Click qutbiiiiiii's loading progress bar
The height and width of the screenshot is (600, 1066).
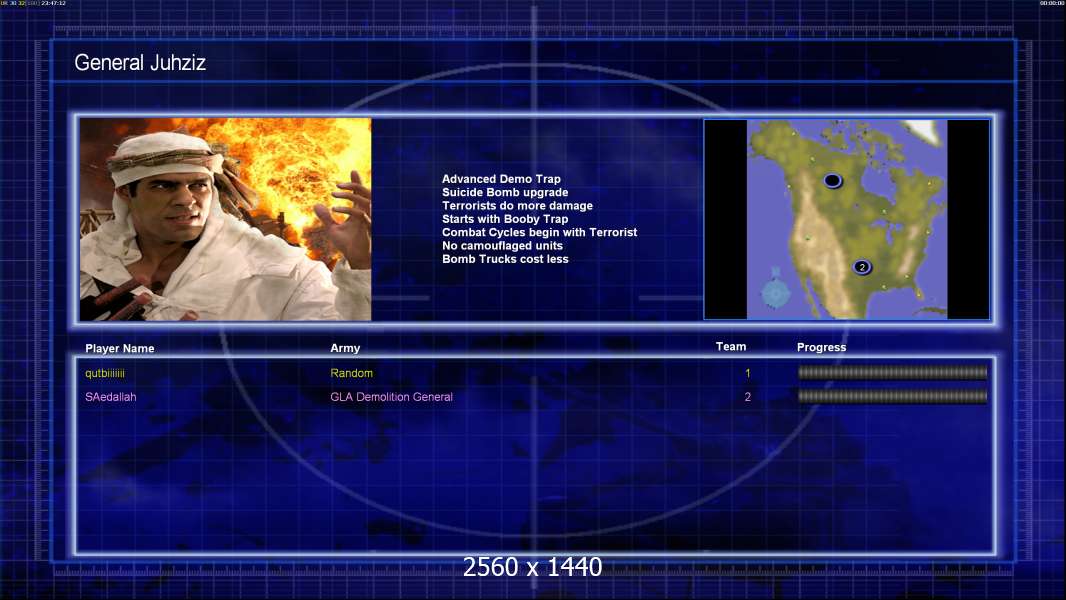coord(892,372)
